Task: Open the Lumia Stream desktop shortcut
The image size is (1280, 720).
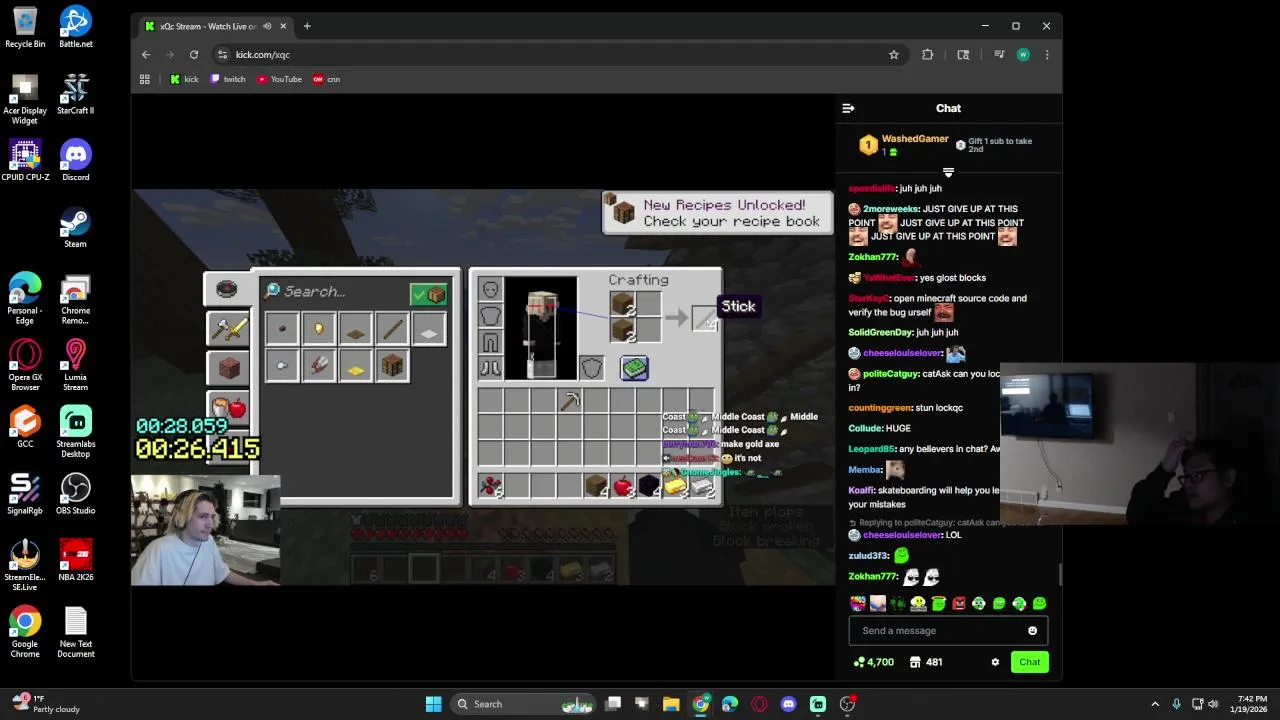Action: click(x=76, y=366)
